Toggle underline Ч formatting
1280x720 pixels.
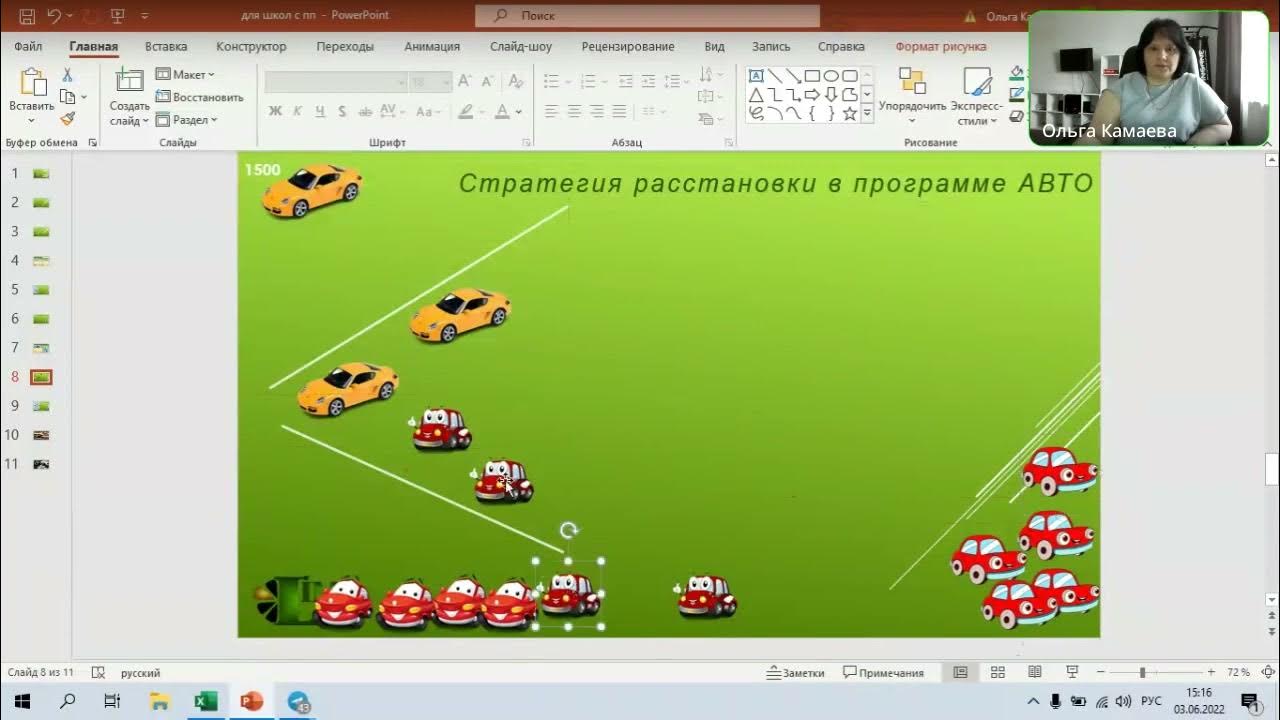tap(320, 112)
